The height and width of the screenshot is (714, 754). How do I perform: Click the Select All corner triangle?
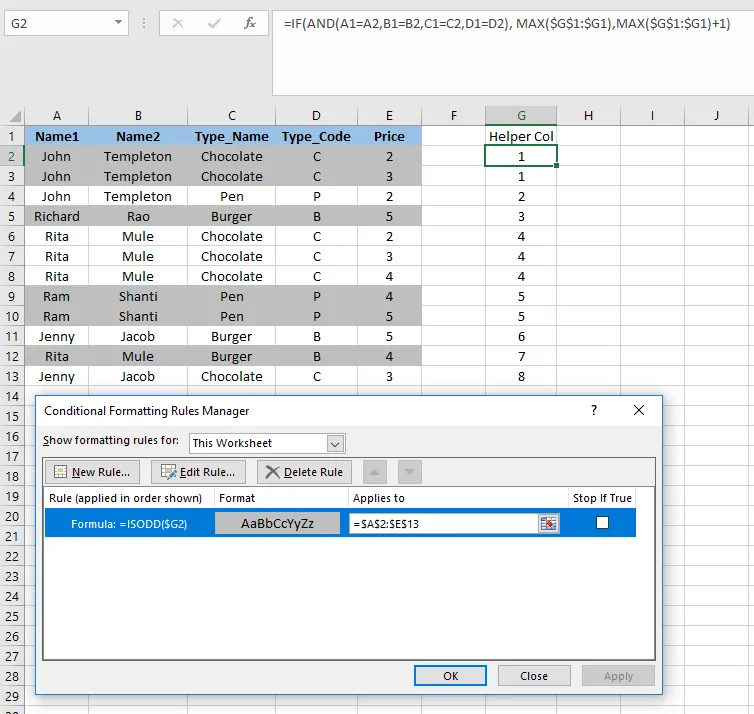pos(15,116)
